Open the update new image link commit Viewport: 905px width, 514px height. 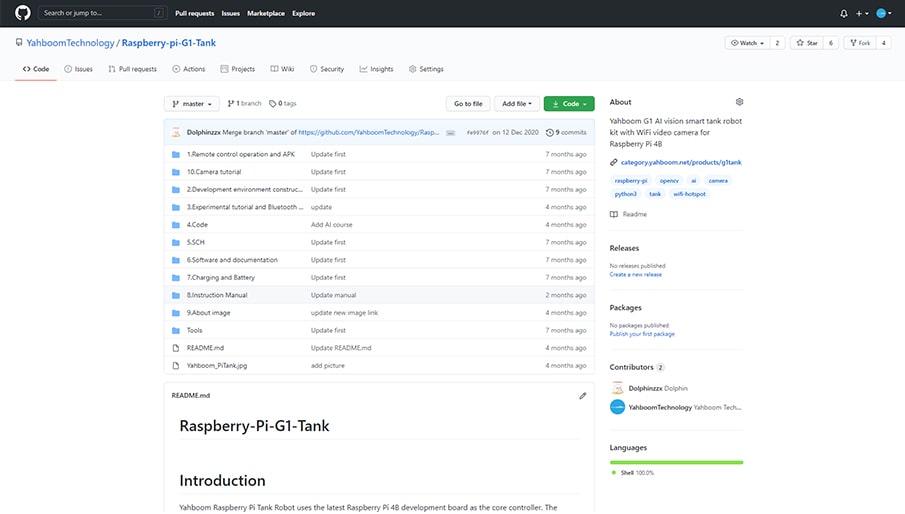[345, 313]
